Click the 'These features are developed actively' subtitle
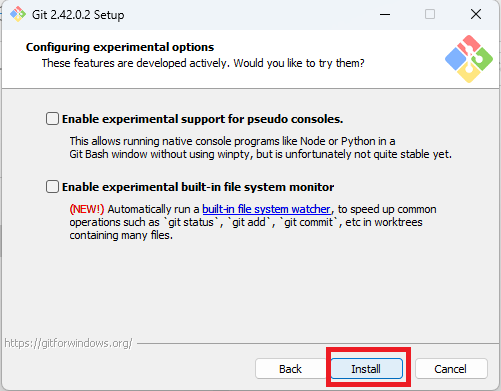 click(203, 63)
